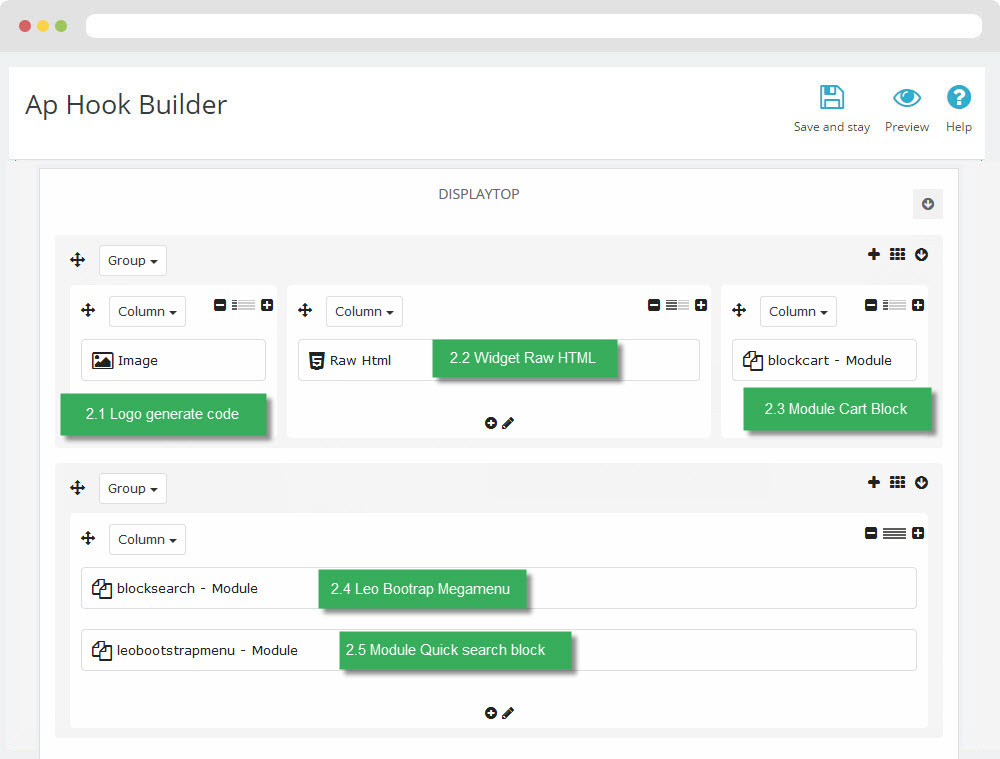This screenshot has height=759, width=1000.
Task: Click the DISPLAYTOP hook heading
Action: tap(479, 194)
